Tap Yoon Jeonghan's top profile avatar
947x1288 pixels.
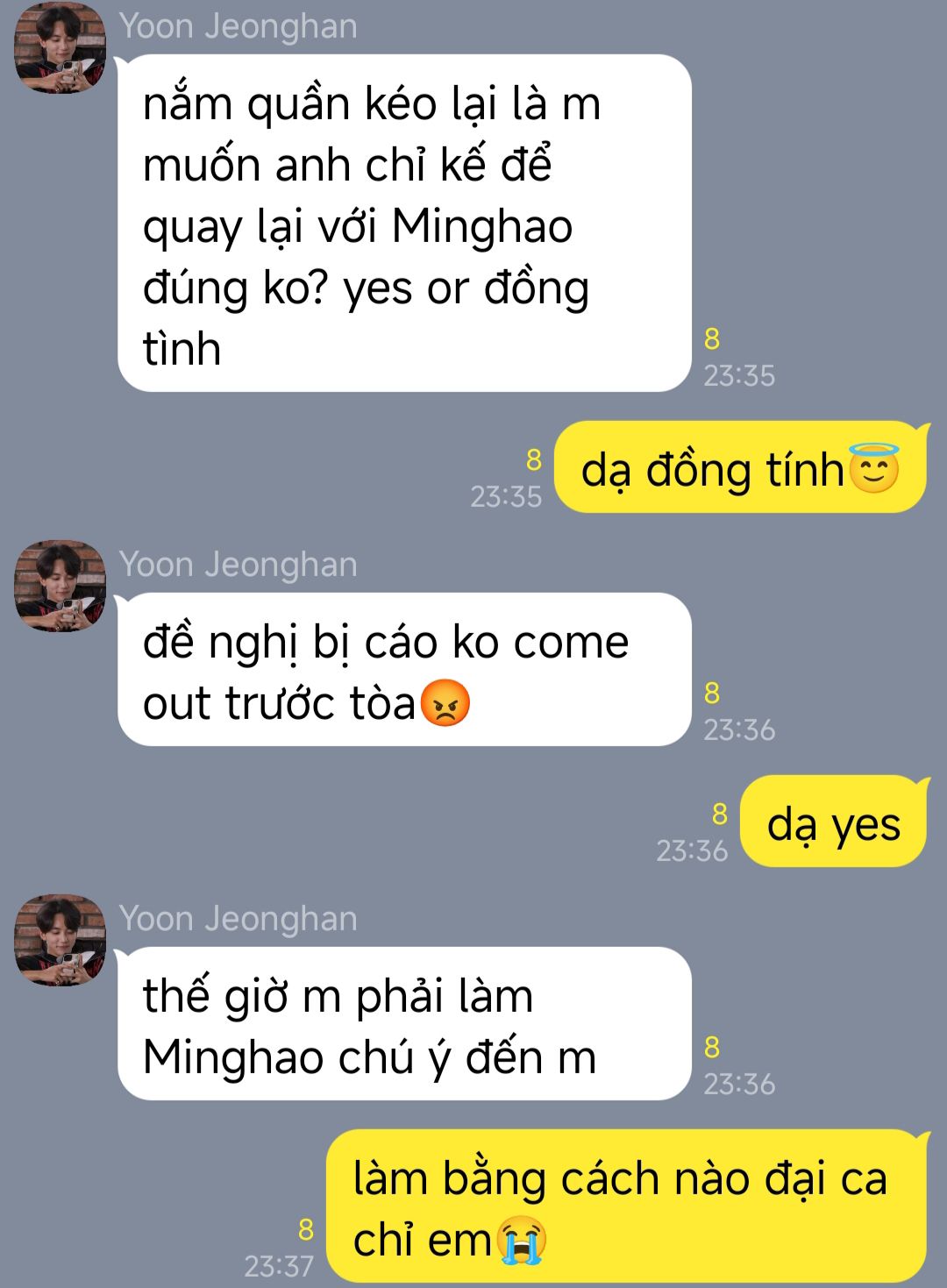[60, 48]
